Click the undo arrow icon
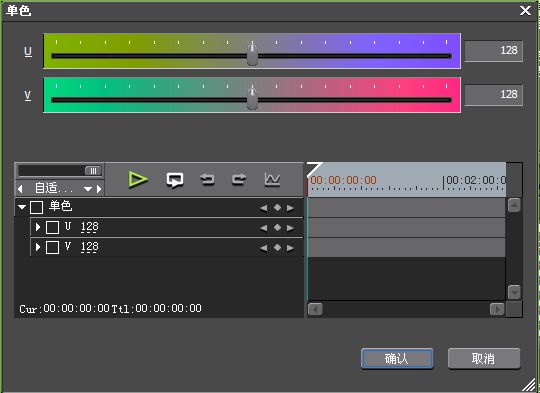This screenshot has width=540, height=393. click(207, 179)
